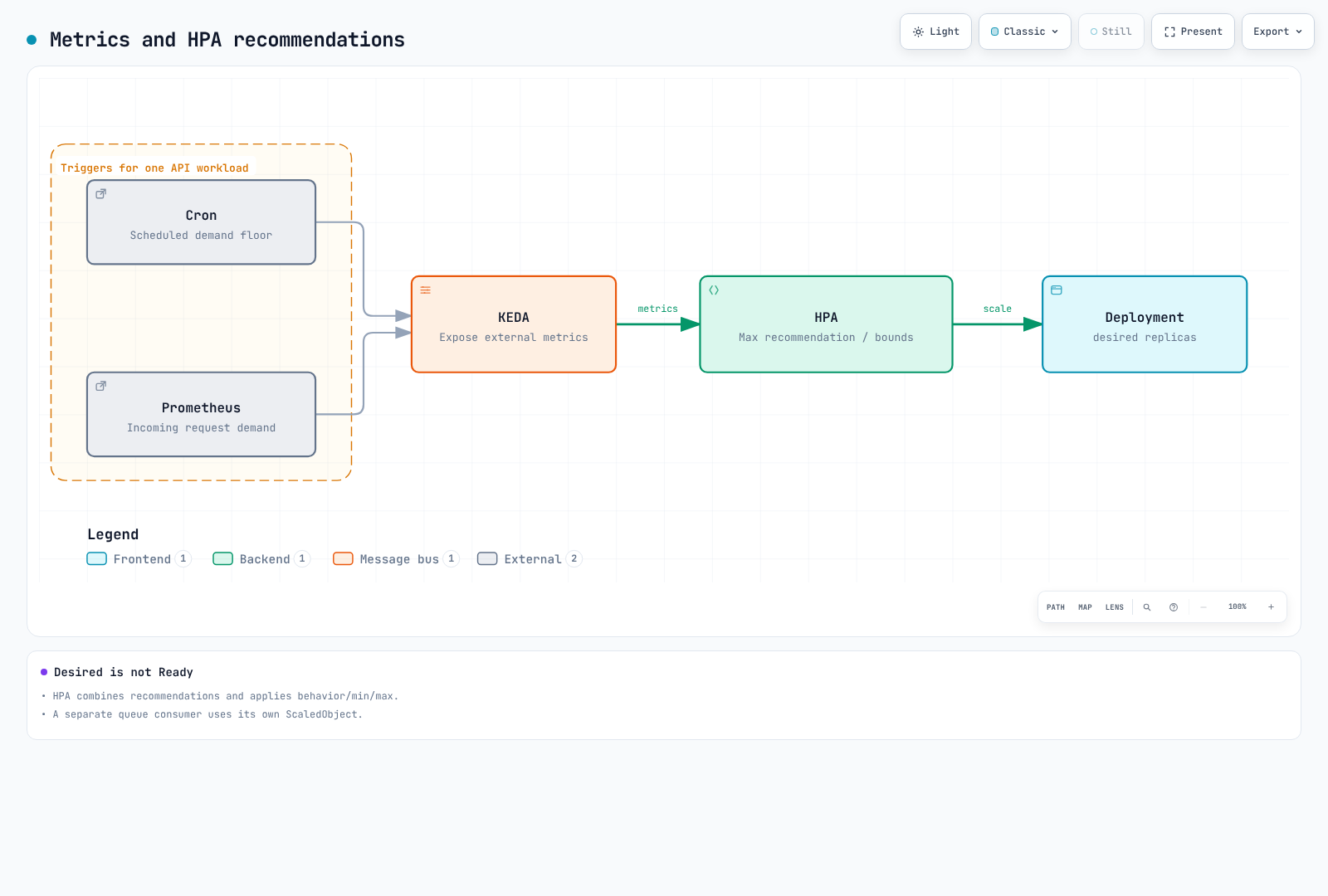Click the 'scale' edge label
The image size is (1328, 896).
(x=997, y=309)
